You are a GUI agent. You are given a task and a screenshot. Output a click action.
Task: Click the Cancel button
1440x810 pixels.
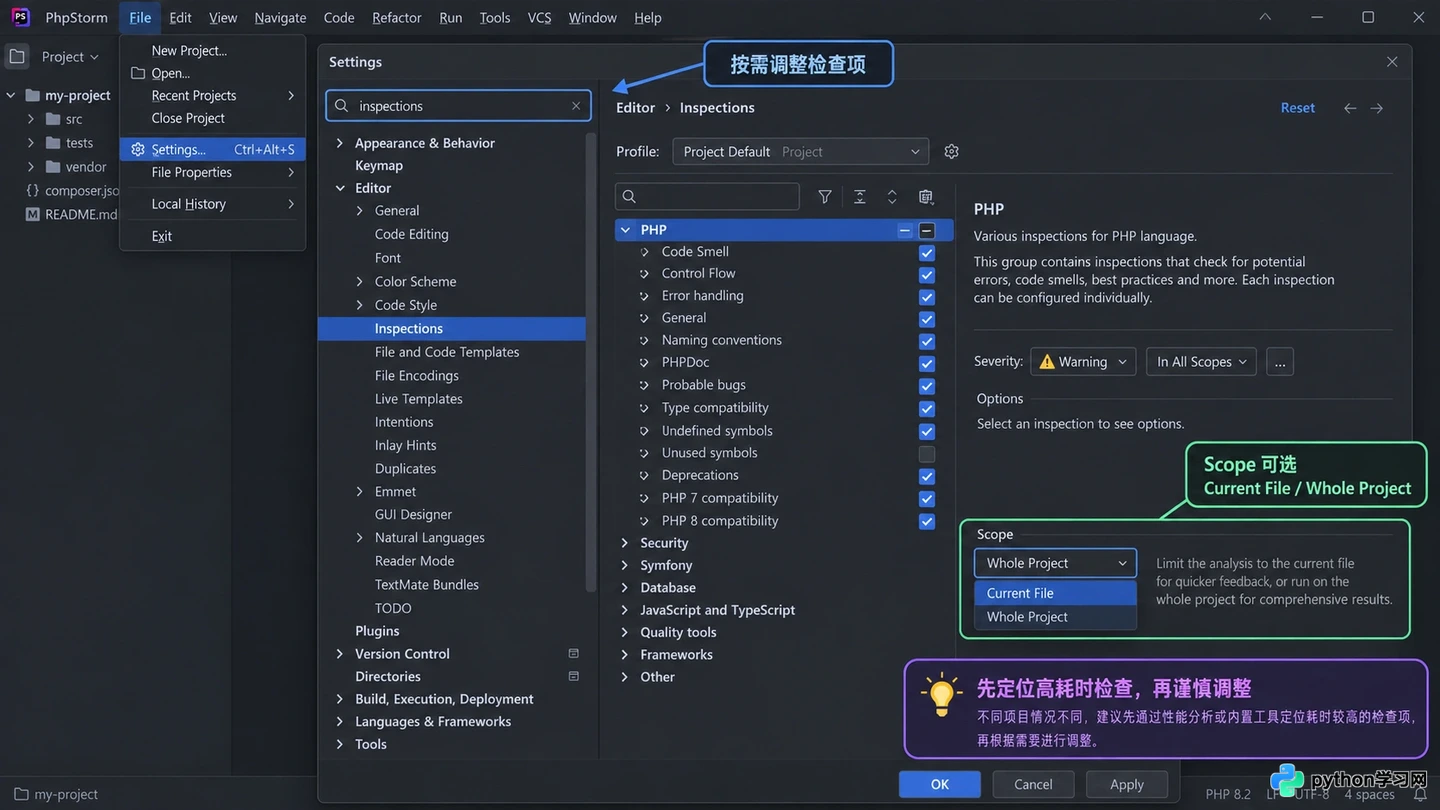coord(1033,785)
